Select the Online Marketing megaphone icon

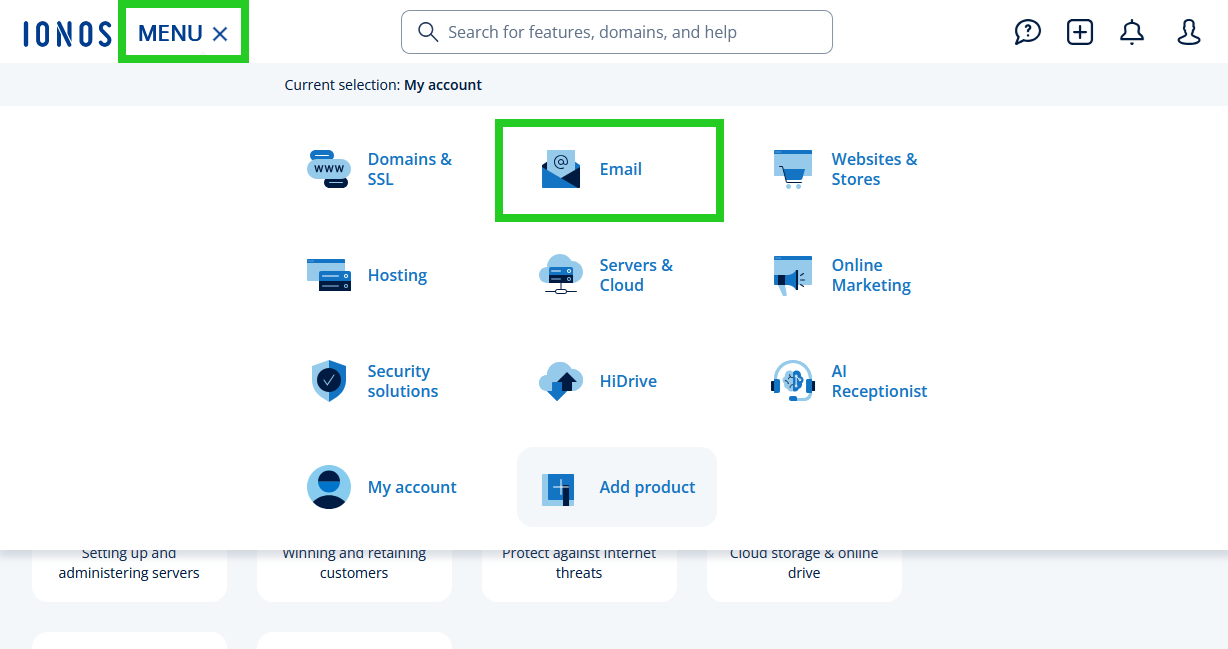792,275
